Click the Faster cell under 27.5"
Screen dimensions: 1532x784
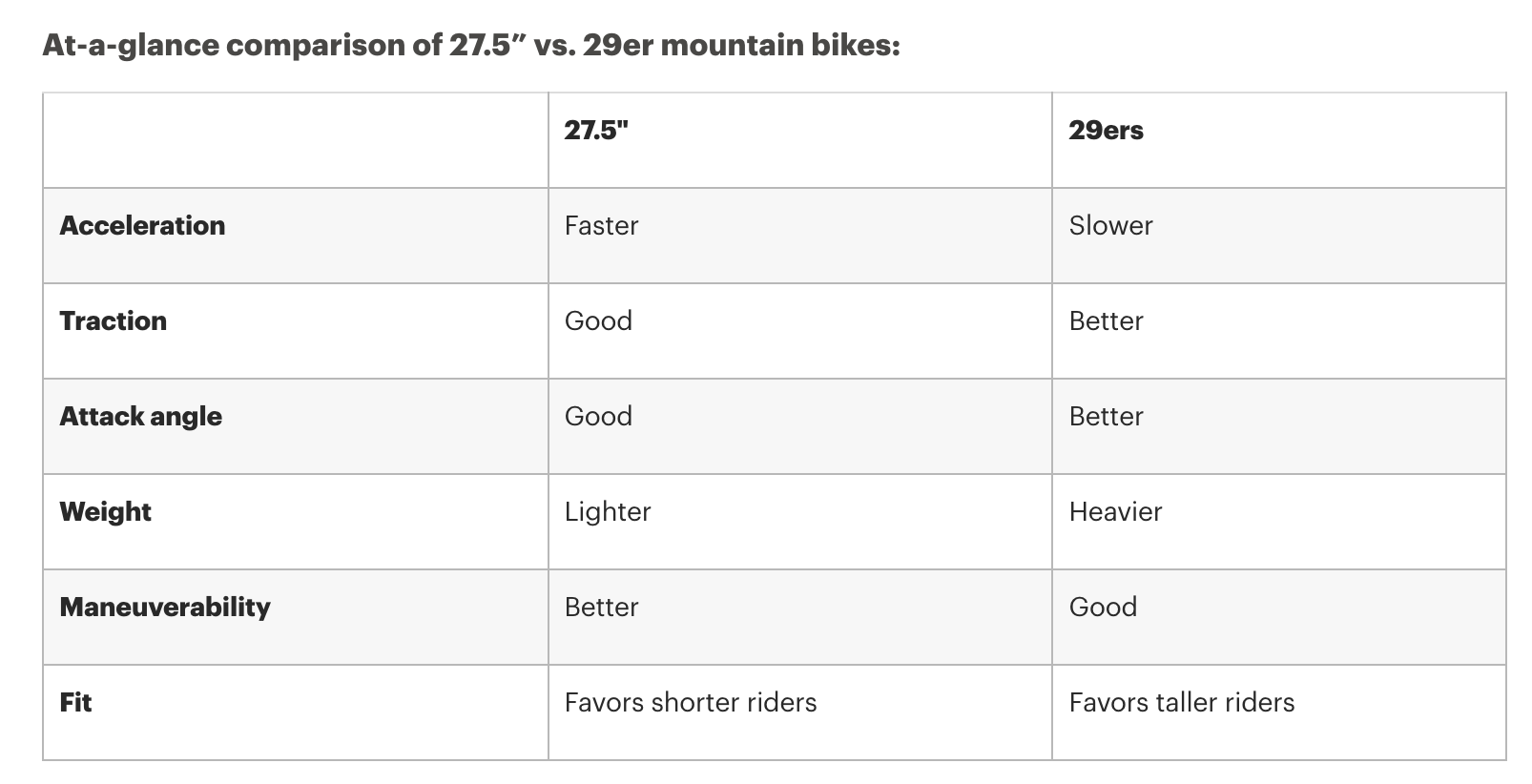tap(601, 226)
